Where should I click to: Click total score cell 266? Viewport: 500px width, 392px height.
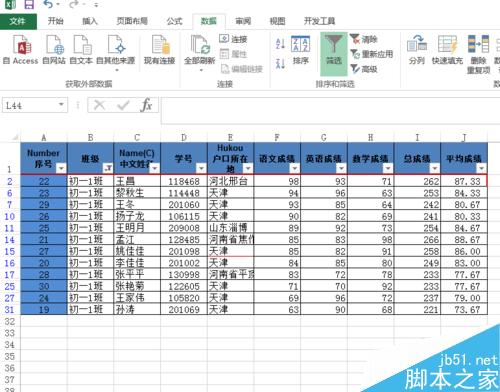click(417, 240)
